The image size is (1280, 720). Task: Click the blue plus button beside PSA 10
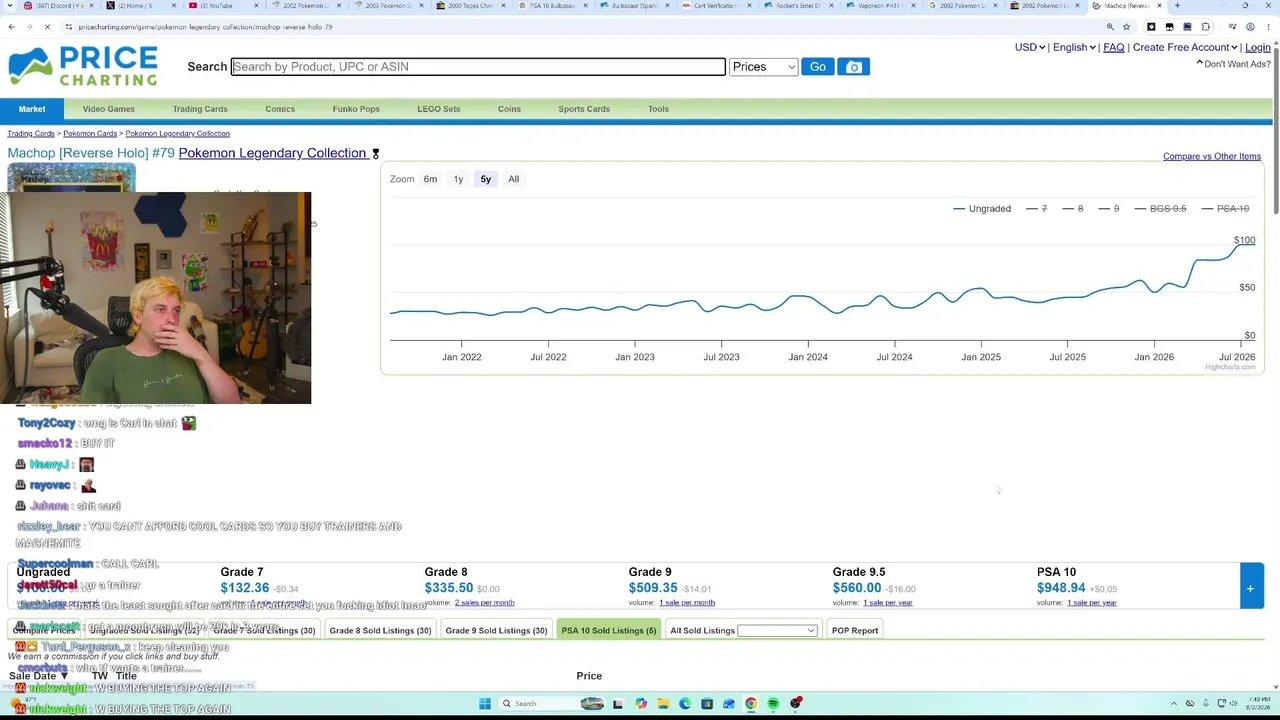[x=1250, y=588]
